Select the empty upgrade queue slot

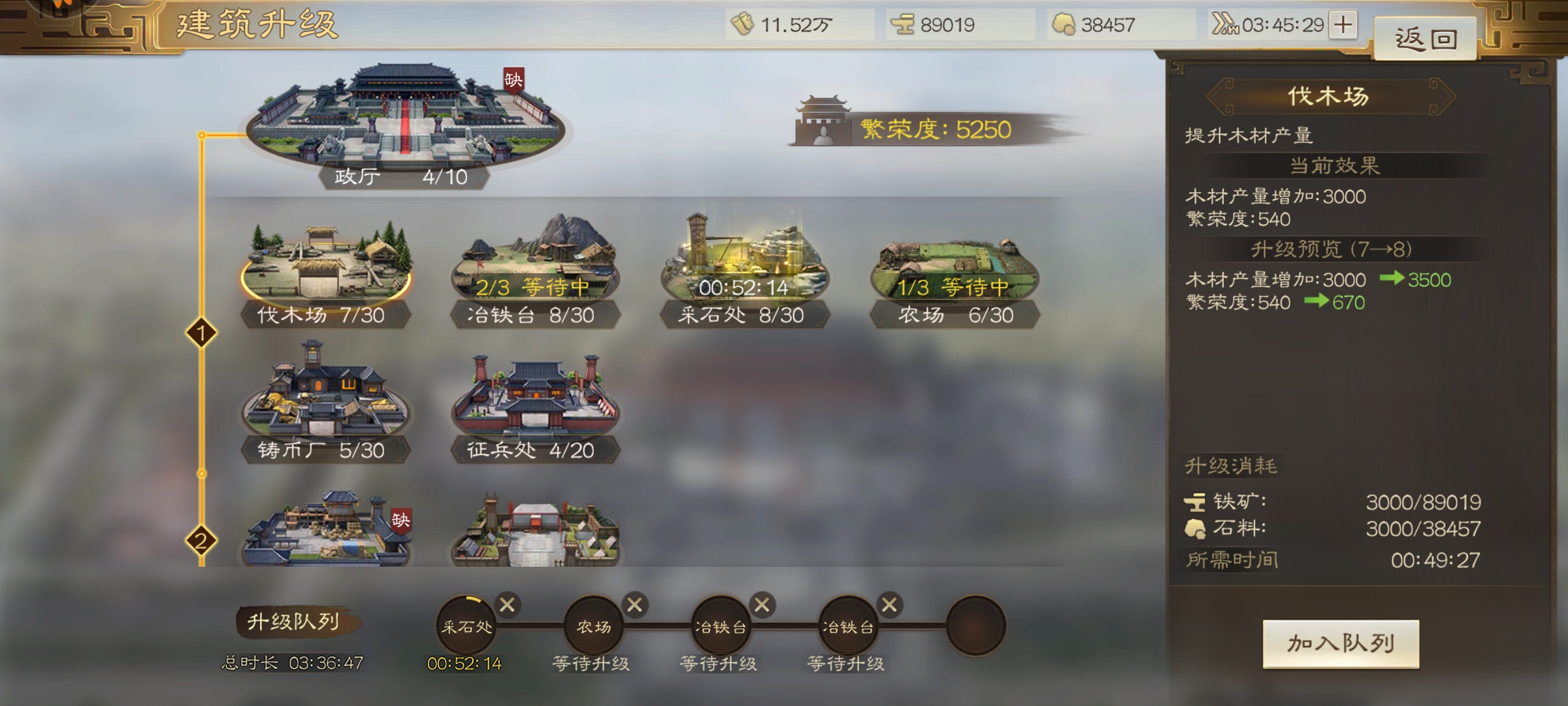click(976, 626)
